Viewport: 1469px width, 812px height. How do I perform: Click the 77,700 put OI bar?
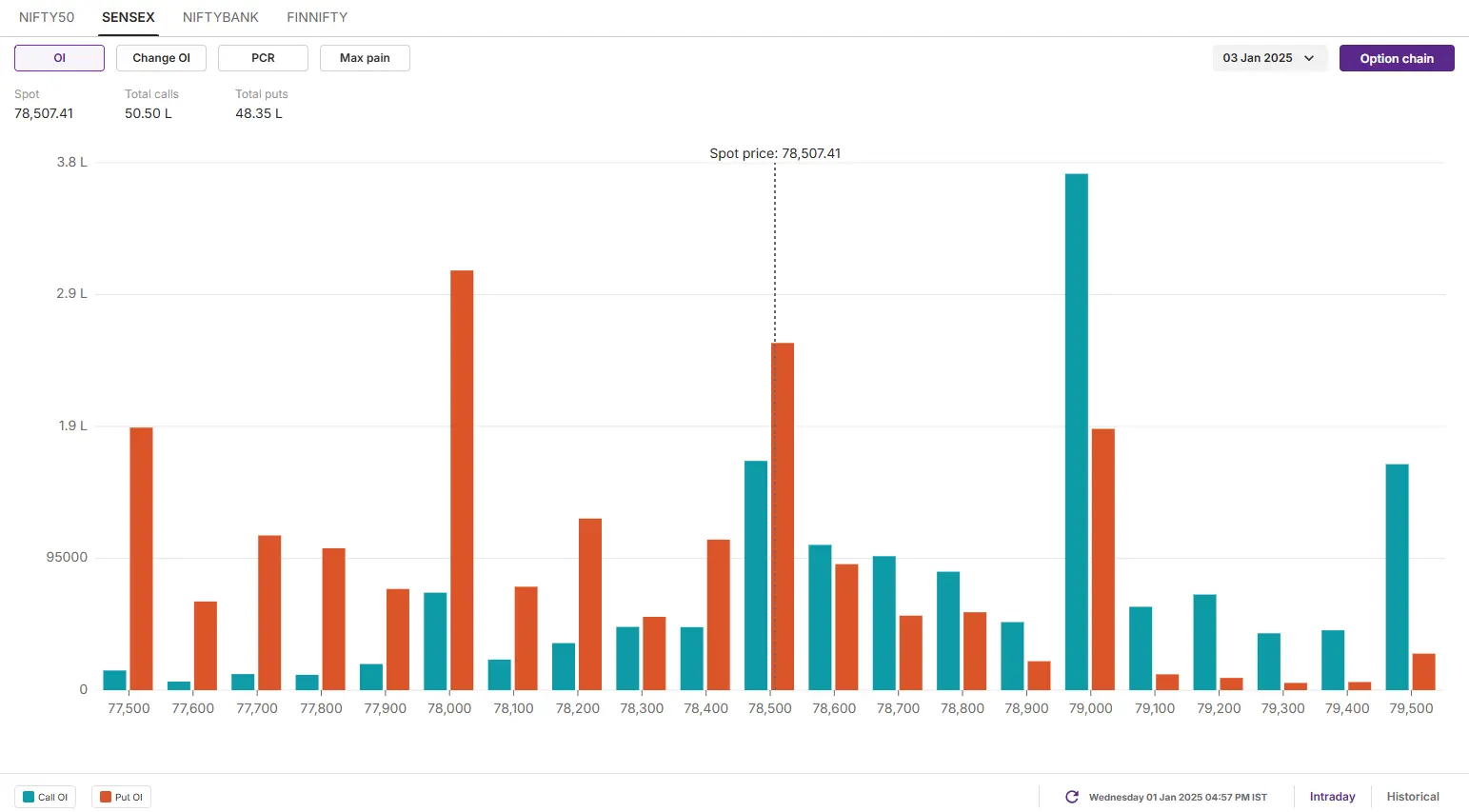[x=269, y=613]
